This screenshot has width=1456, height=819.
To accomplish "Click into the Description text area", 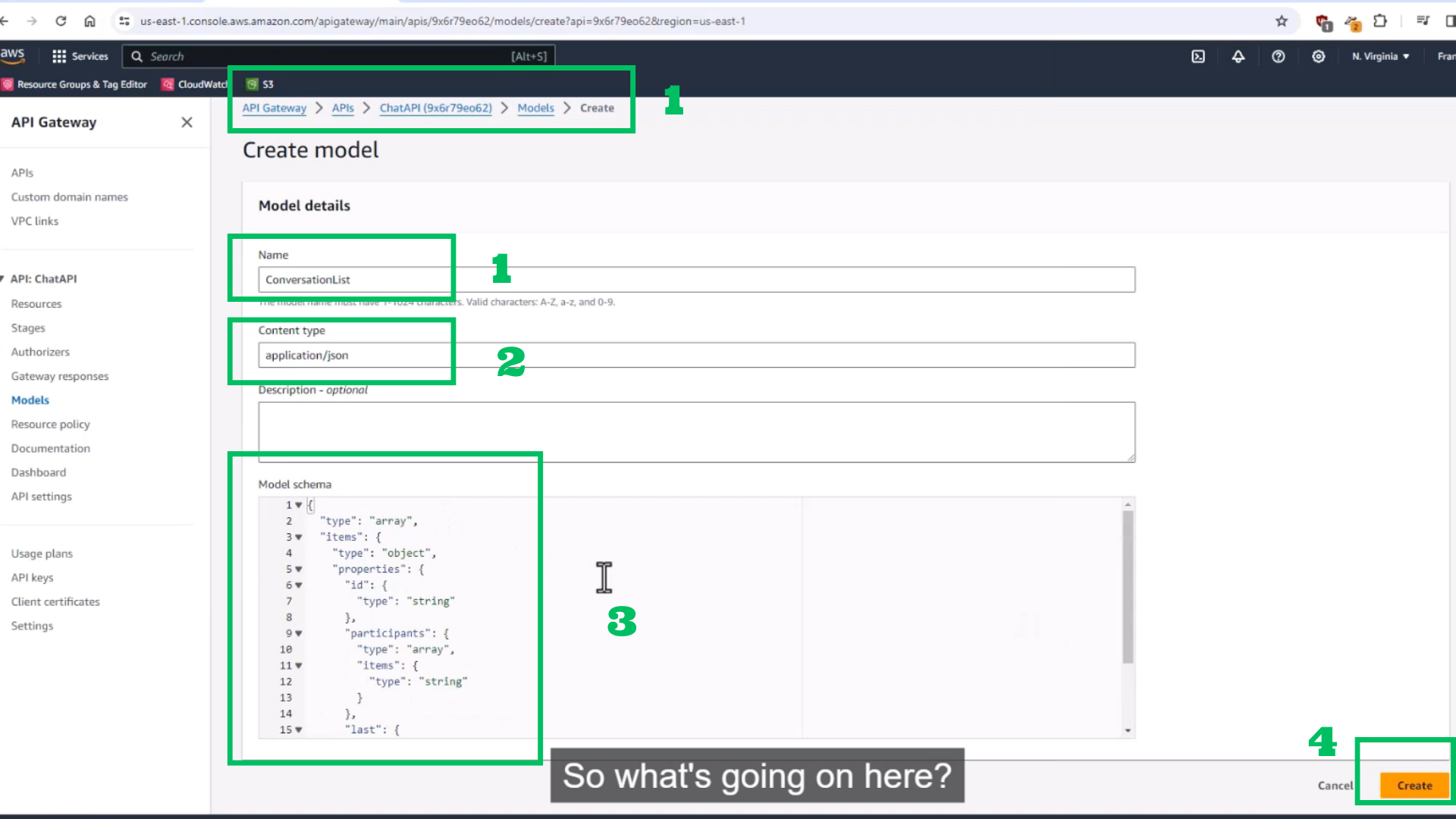I will pyautogui.click(x=696, y=431).
